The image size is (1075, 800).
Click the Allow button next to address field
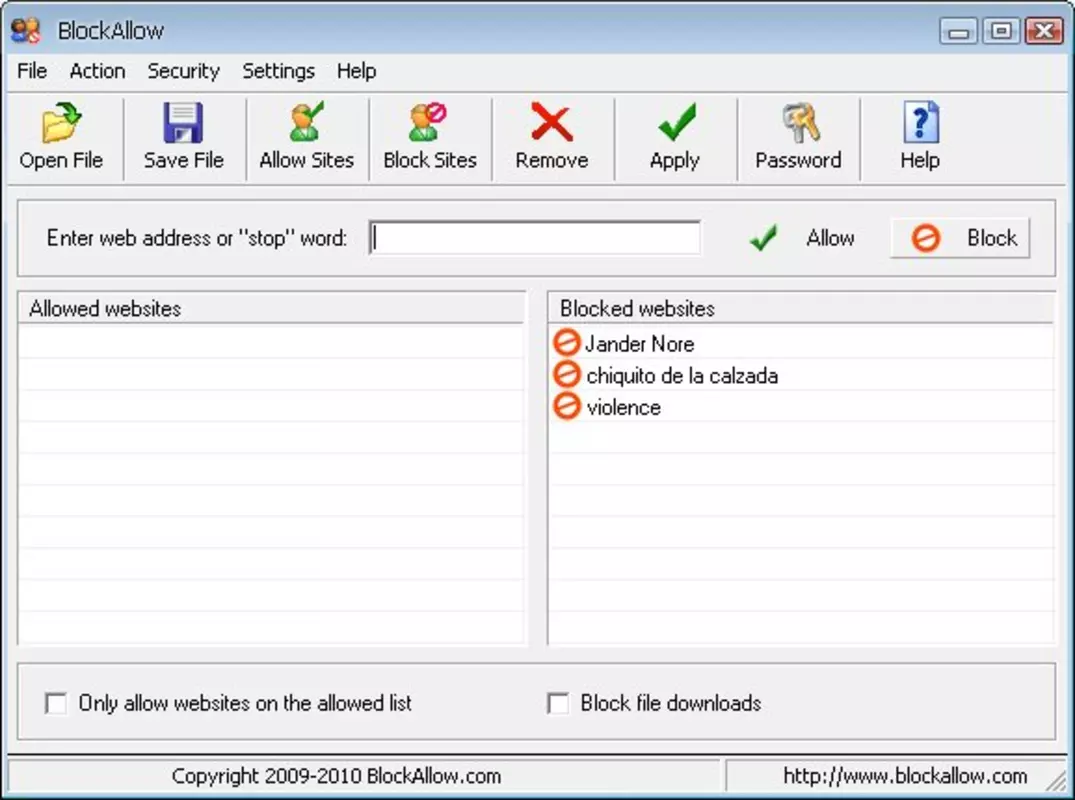[801, 238]
